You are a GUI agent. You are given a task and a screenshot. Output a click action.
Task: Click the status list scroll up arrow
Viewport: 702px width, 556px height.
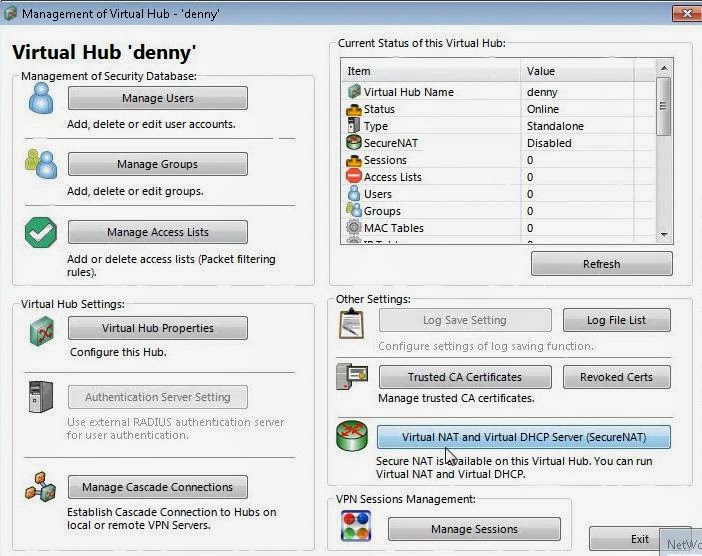663,68
